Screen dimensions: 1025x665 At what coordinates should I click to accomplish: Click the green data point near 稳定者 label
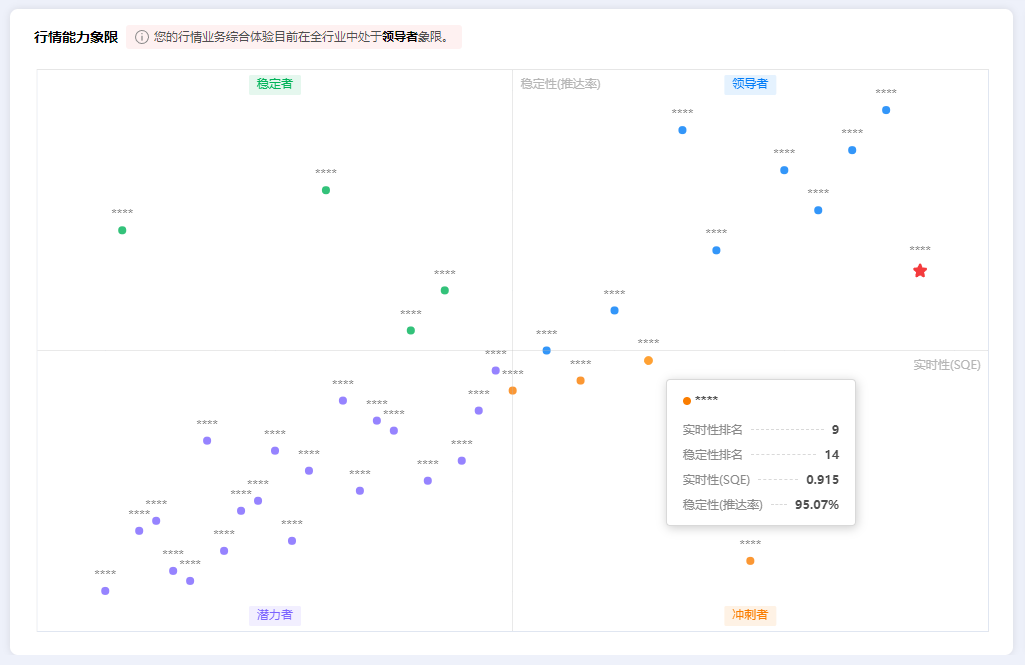[324, 189]
